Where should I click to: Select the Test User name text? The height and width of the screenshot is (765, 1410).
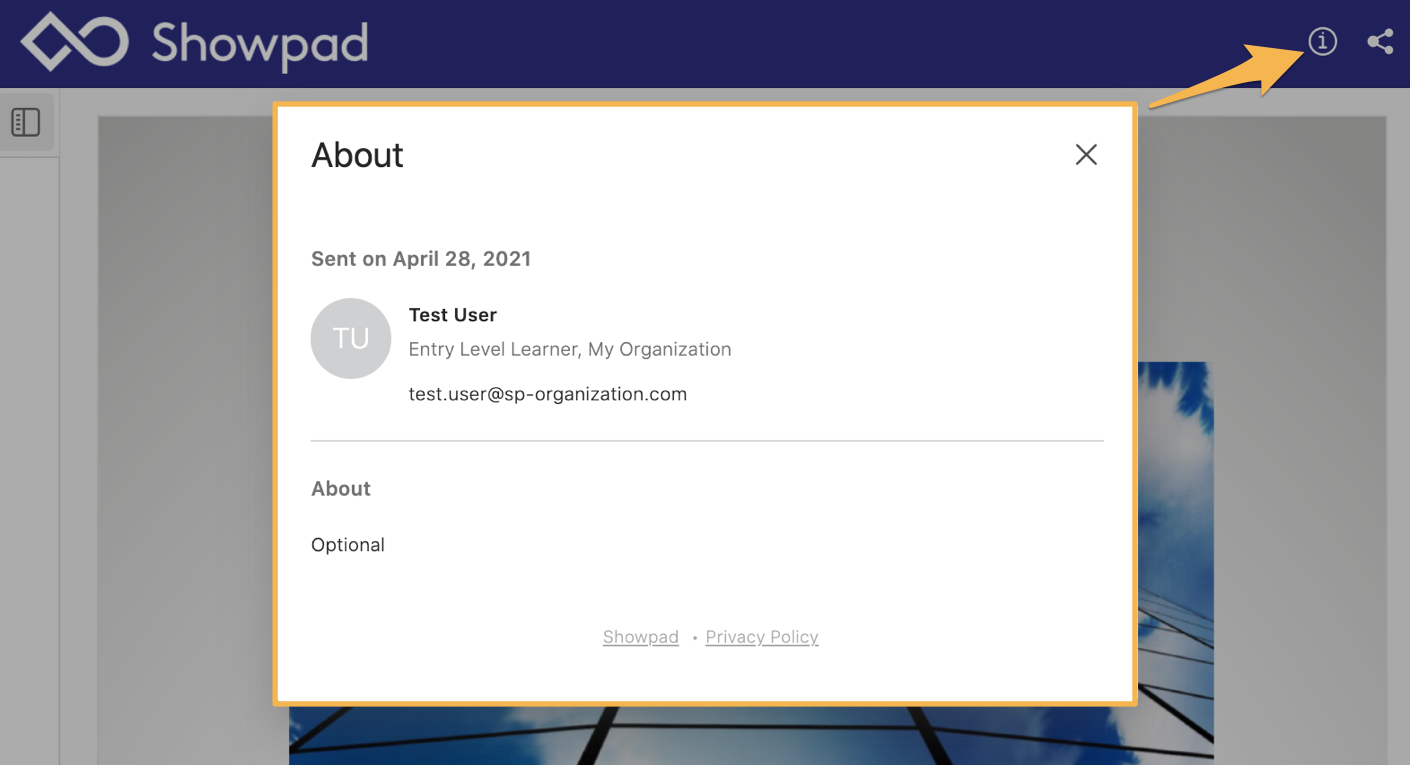452,314
